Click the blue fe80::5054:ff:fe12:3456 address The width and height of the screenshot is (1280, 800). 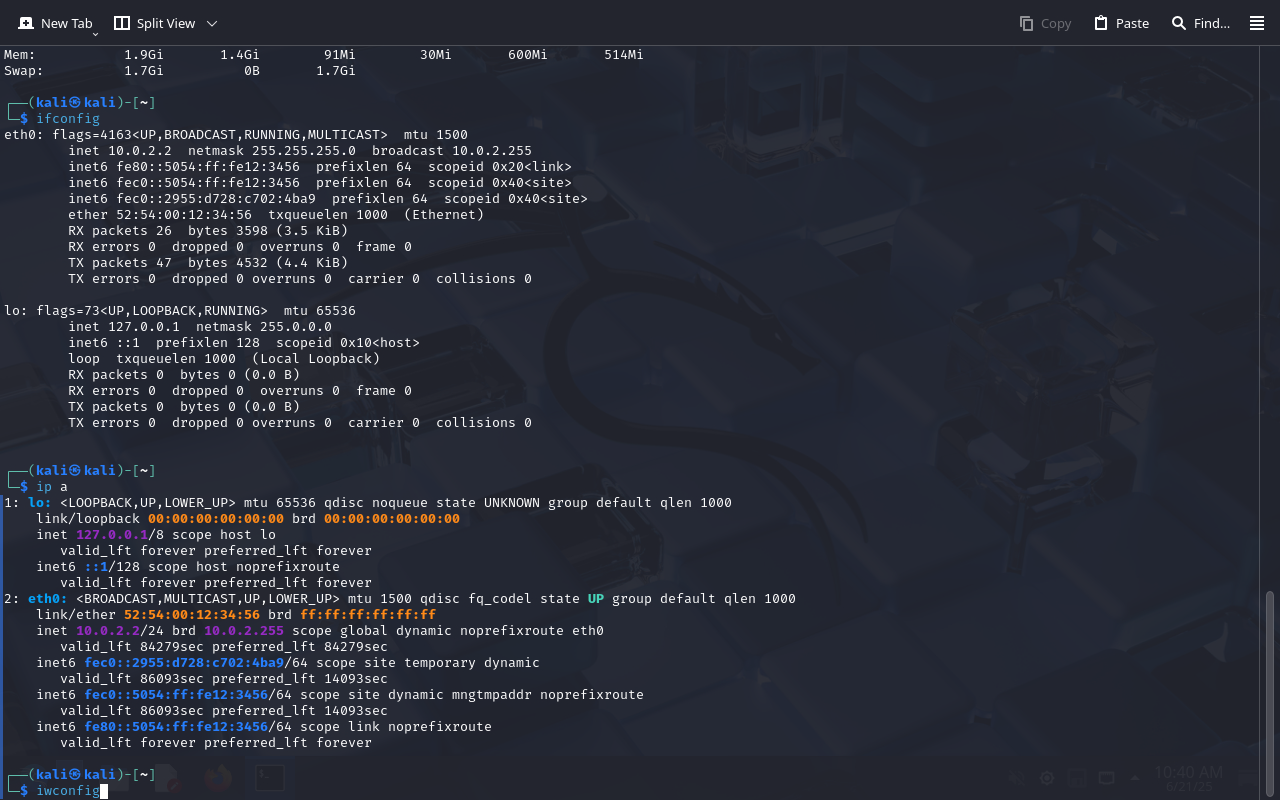pos(176,727)
